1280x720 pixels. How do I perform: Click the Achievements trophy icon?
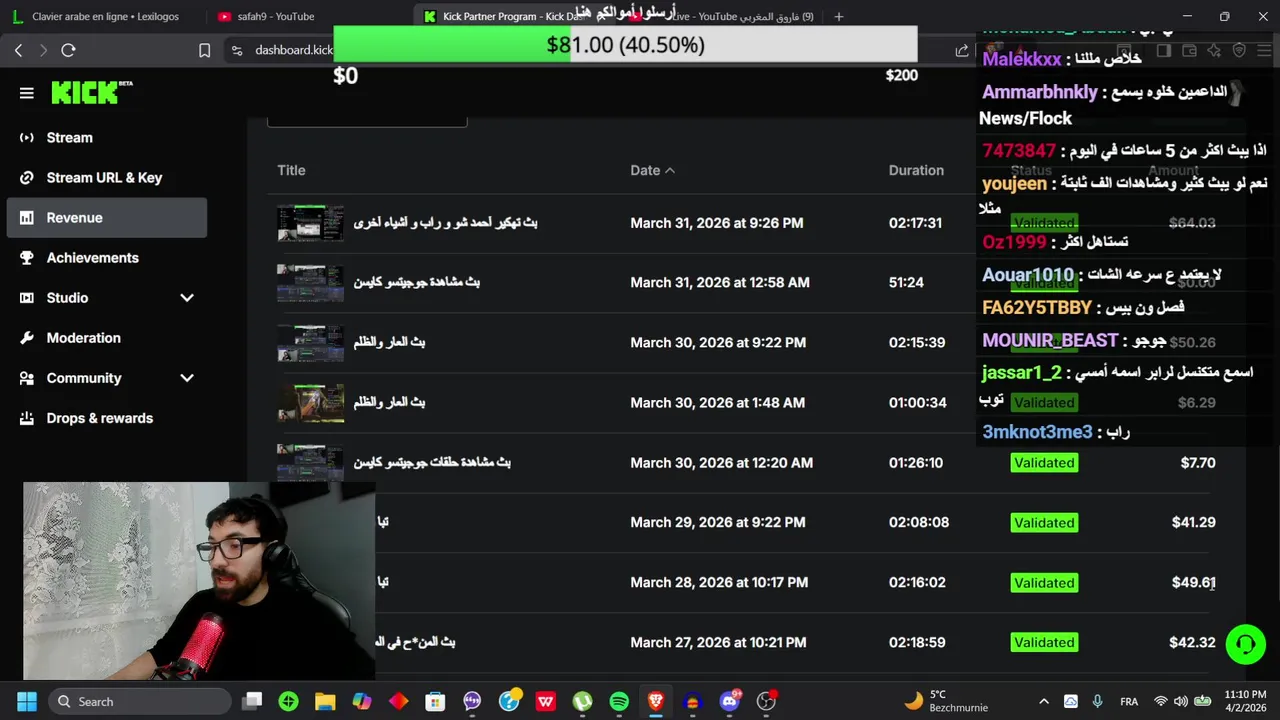click(27, 257)
